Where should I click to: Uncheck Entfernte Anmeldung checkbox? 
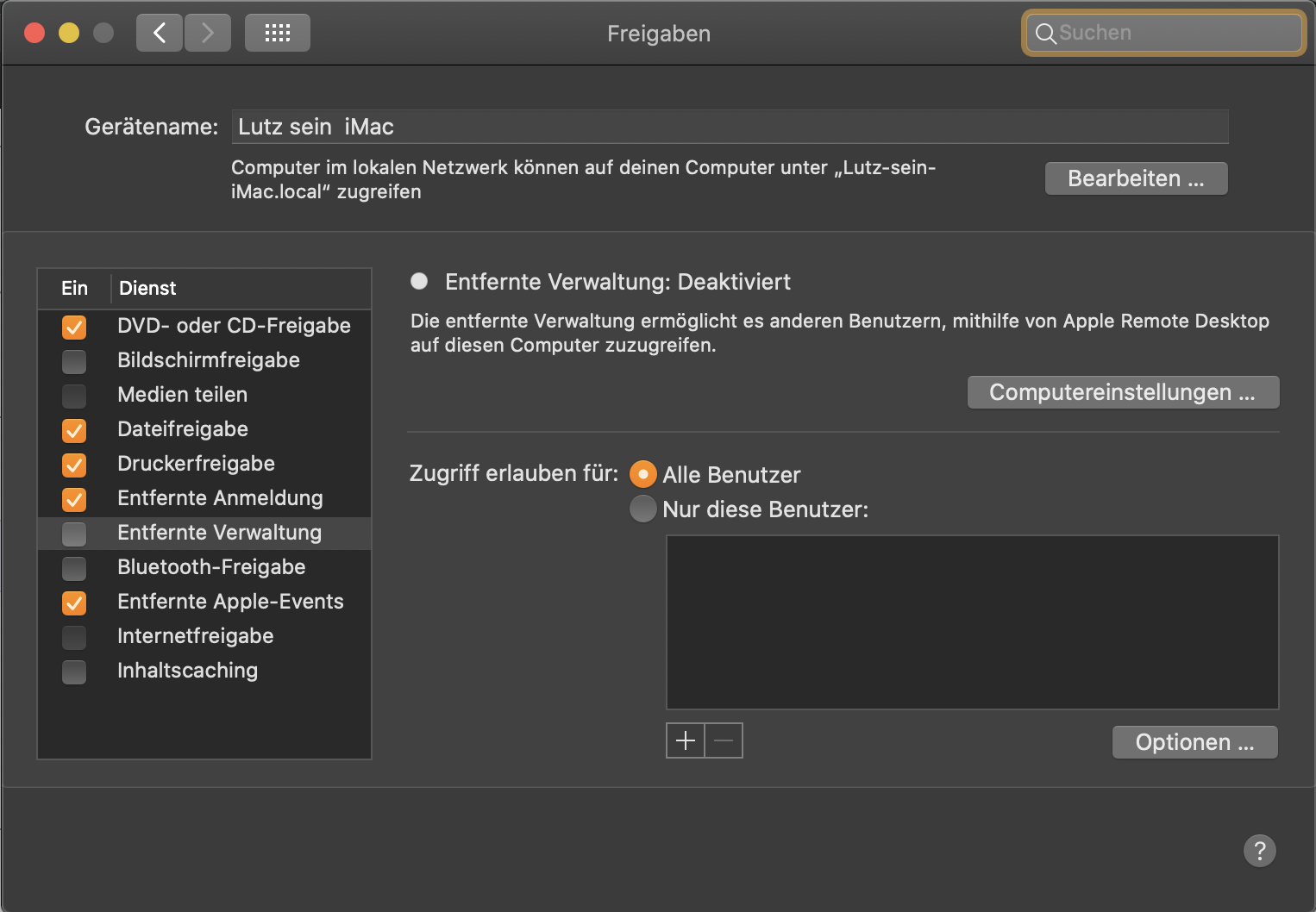pos(74,499)
